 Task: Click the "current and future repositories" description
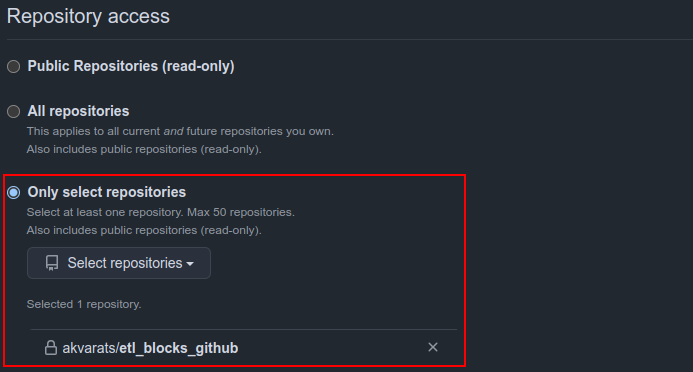180,132
